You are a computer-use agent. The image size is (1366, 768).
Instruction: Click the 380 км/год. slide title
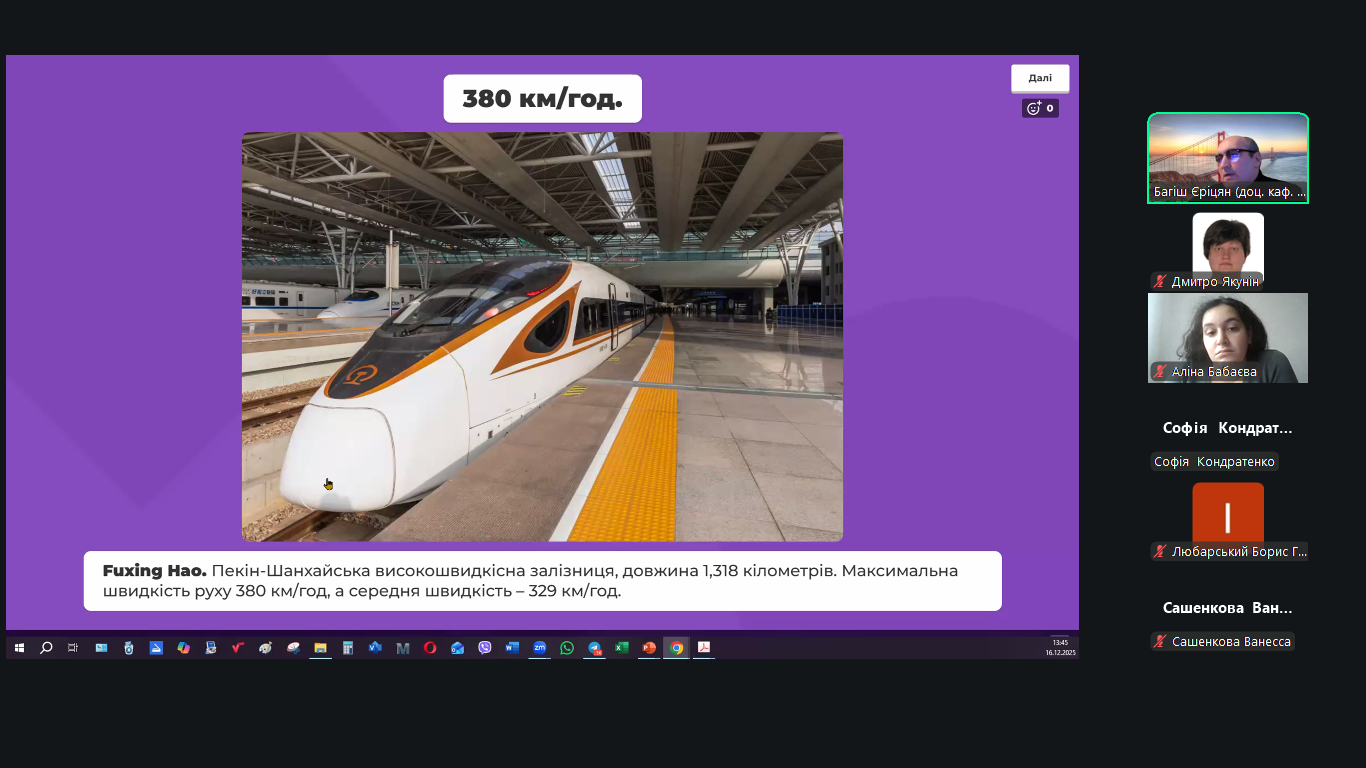pos(542,99)
